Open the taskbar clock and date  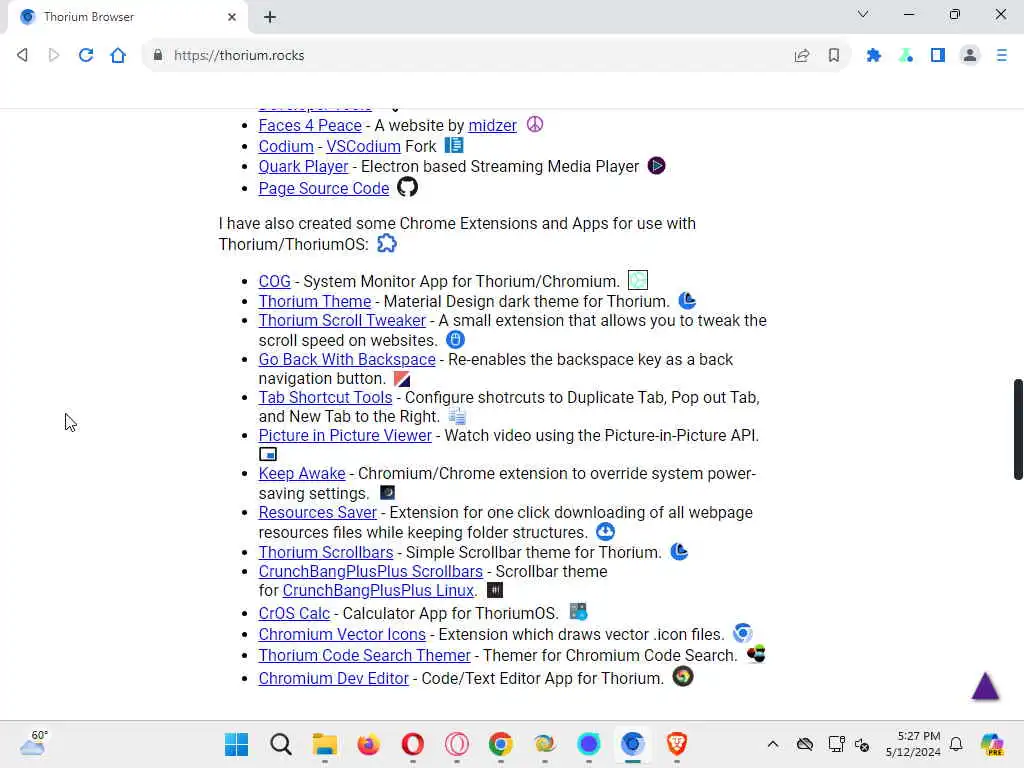[x=913, y=744]
